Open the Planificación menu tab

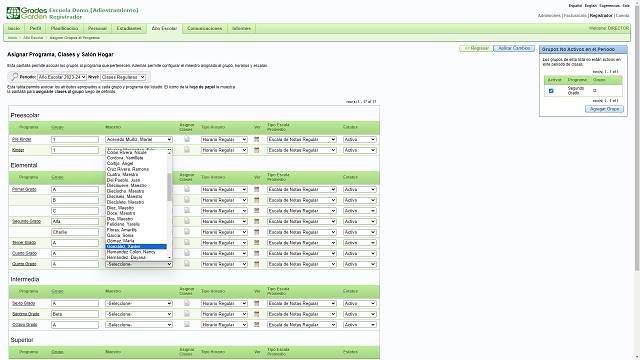[x=64, y=29]
